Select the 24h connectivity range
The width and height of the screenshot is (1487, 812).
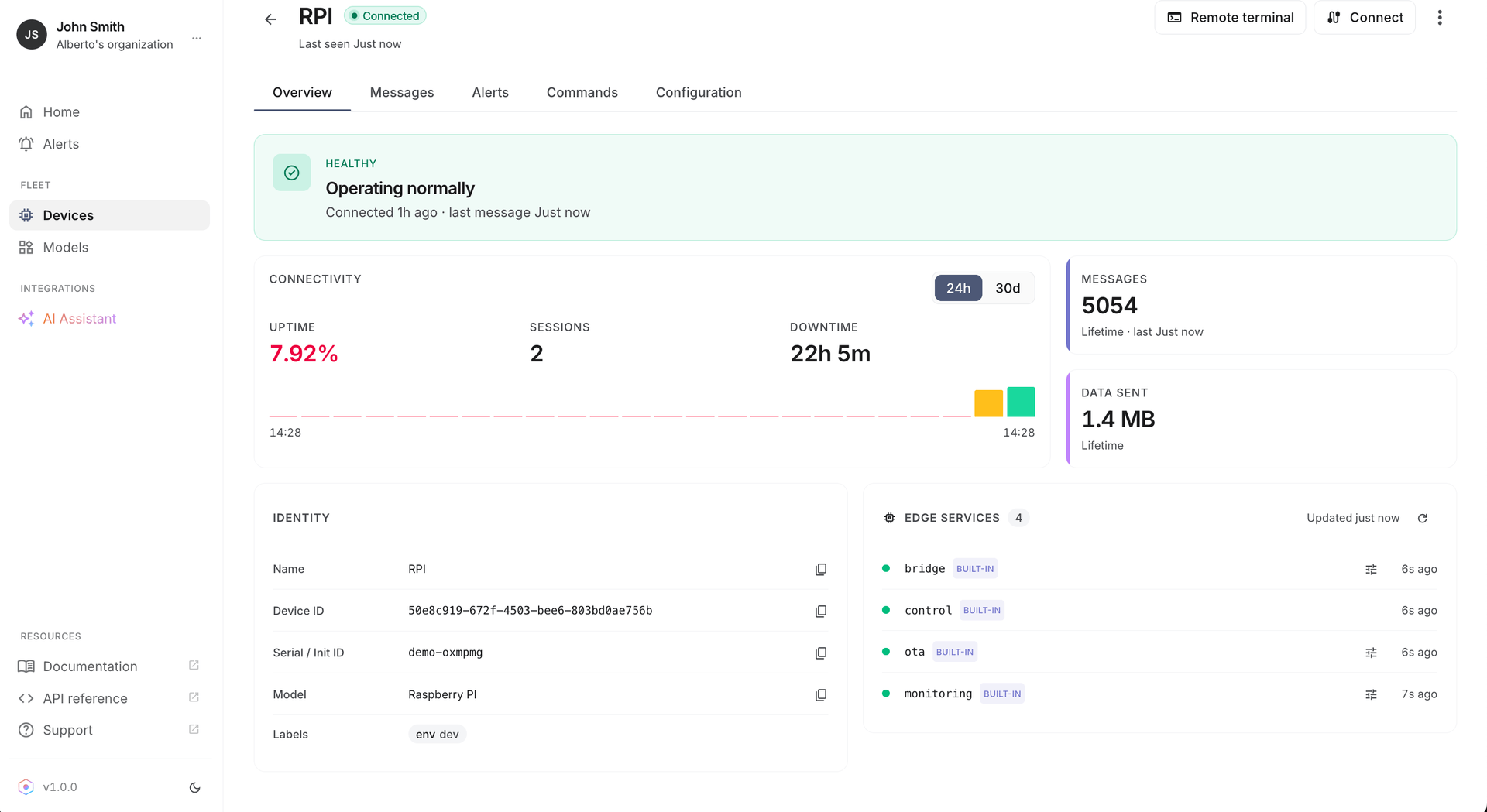(x=958, y=288)
